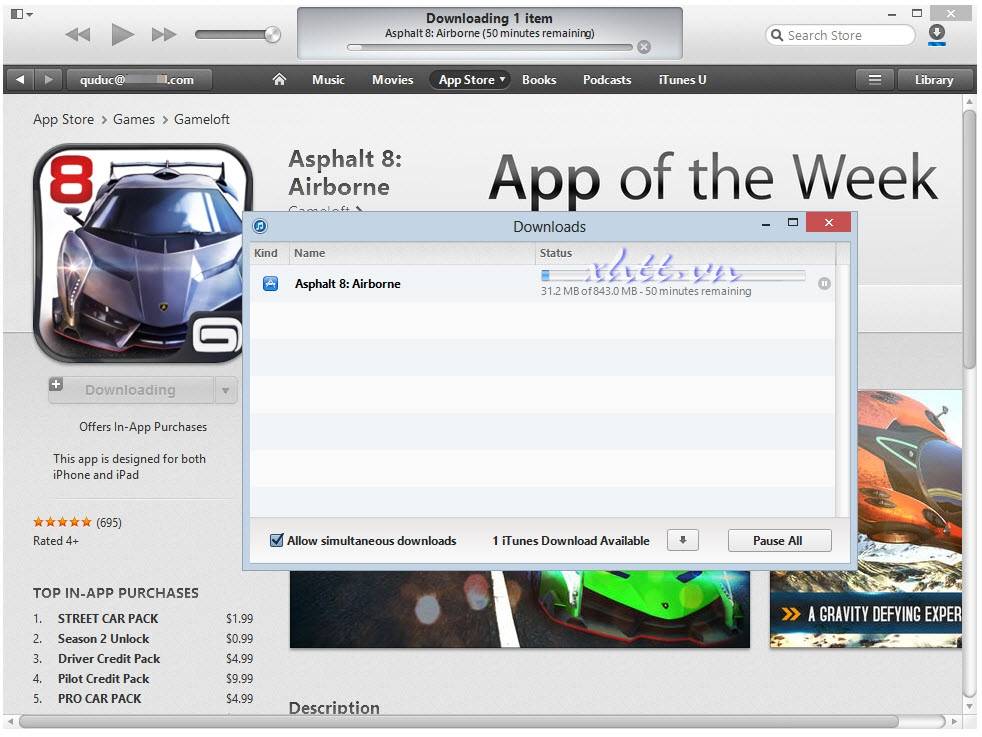
Task: Click the star rating for Asphalt 8
Action: (x=62, y=522)
